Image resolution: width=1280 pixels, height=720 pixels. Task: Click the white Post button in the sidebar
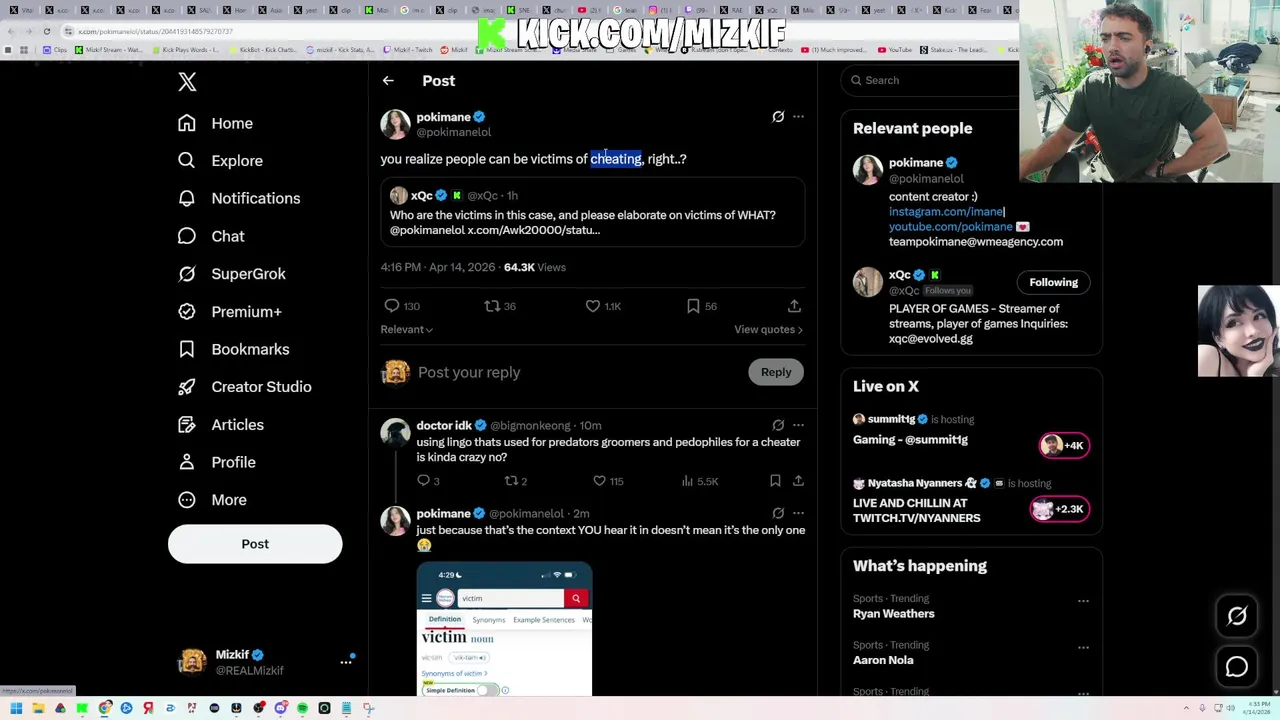pyautogui.click(x=255, y=544)
